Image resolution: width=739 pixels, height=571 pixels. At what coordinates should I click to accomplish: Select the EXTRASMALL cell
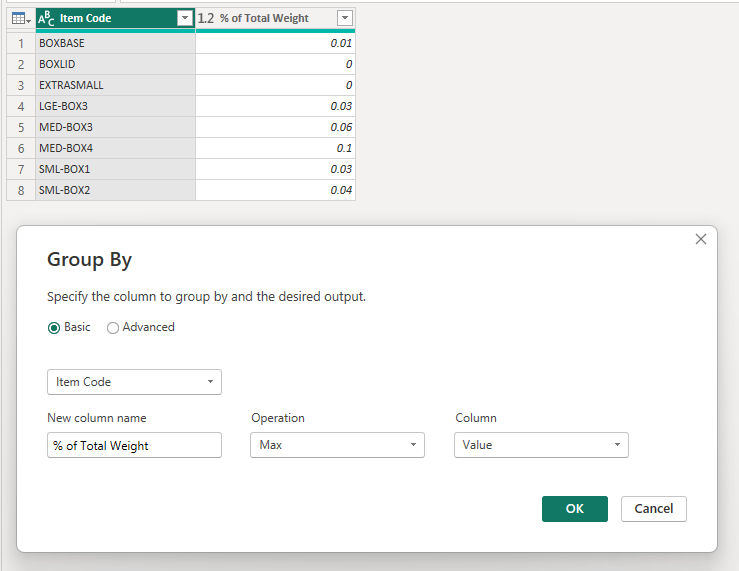click(x=115, y=85)
